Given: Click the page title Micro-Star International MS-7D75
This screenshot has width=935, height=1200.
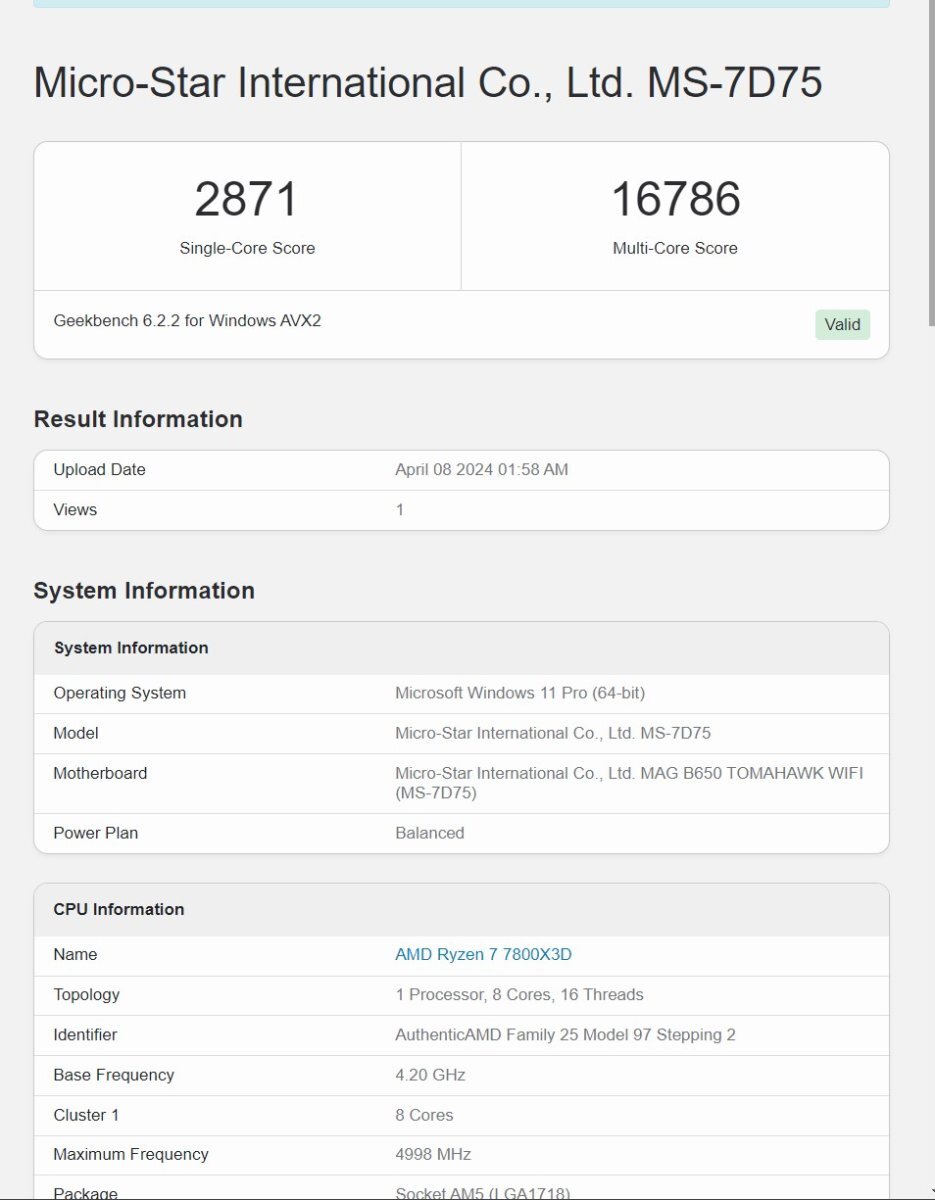Looking at the screenshot, I should tap(428, 82).
